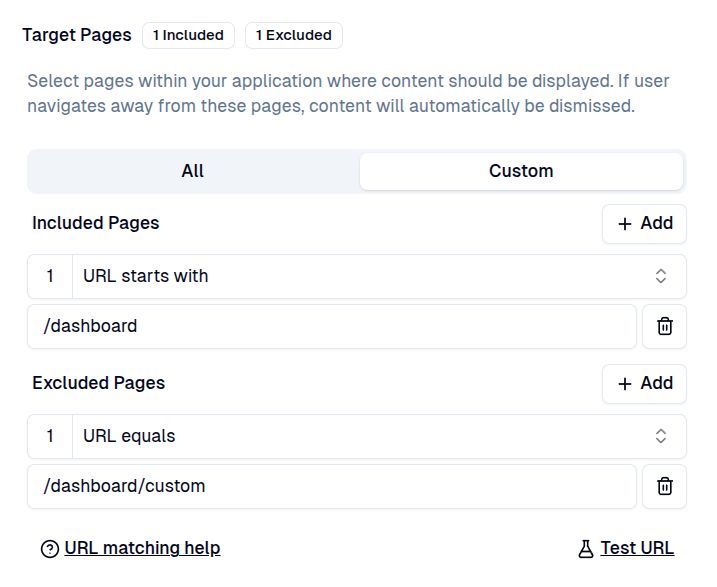The image size is (717, 587).
Task: Open the 'URL starts with' dropdown
Action: (379, 276)
